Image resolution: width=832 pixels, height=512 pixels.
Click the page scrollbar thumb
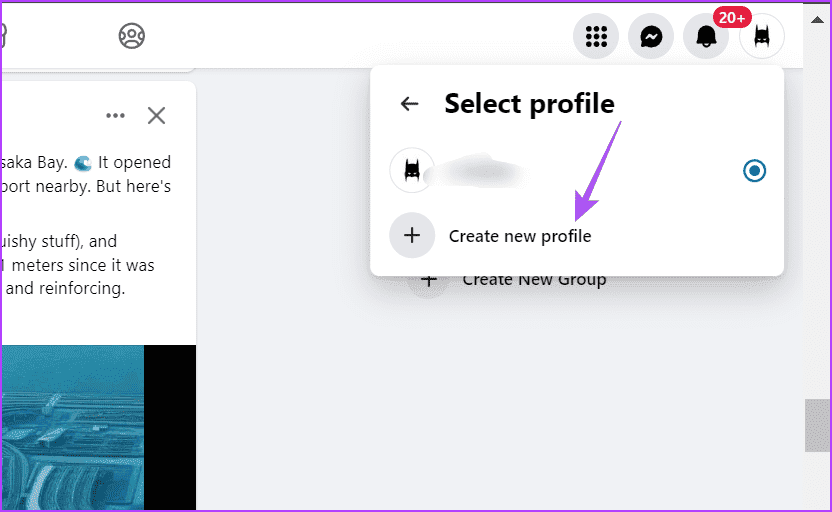point(817,426)
